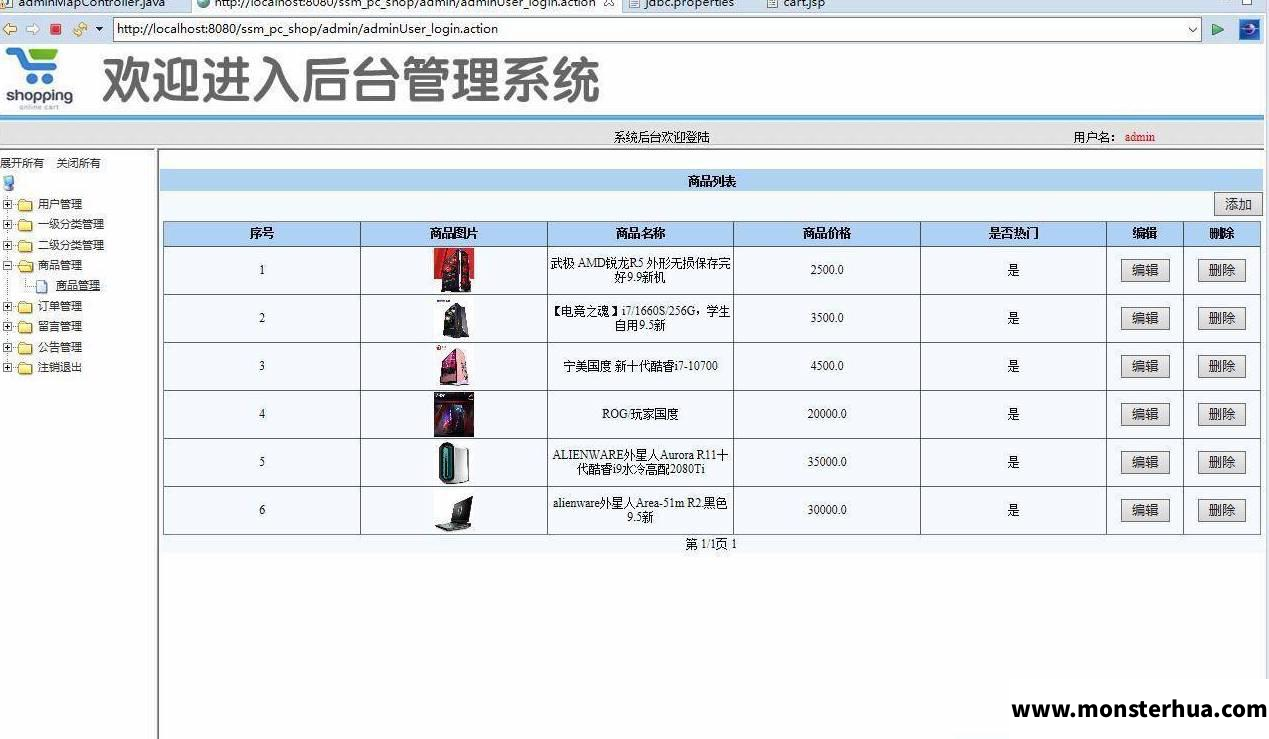Delete the 电竞之魂 i7/1660S product row
The image size is (1269, 739).
point(1222,318)
